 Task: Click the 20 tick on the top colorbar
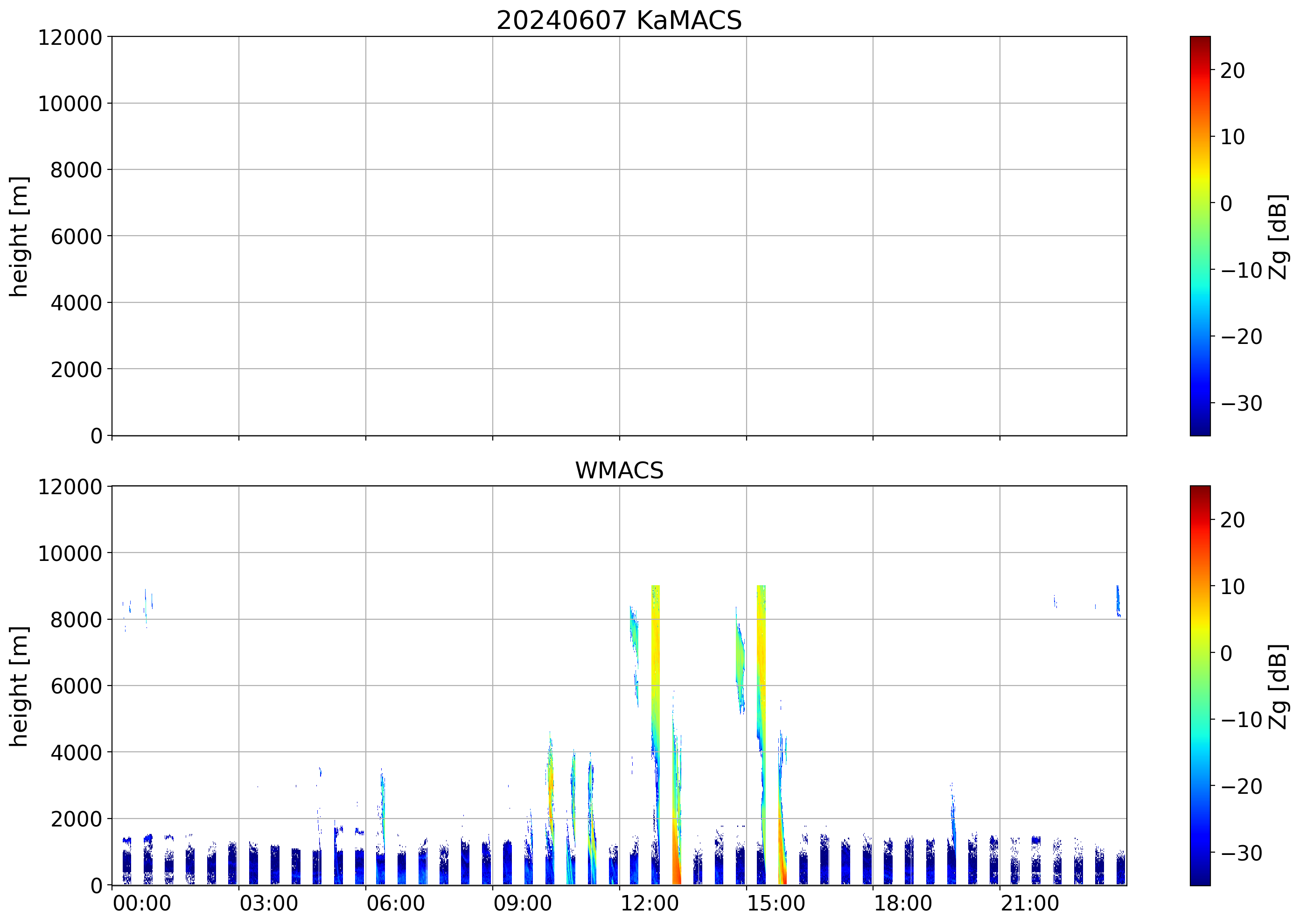[x=1232, y=70]
